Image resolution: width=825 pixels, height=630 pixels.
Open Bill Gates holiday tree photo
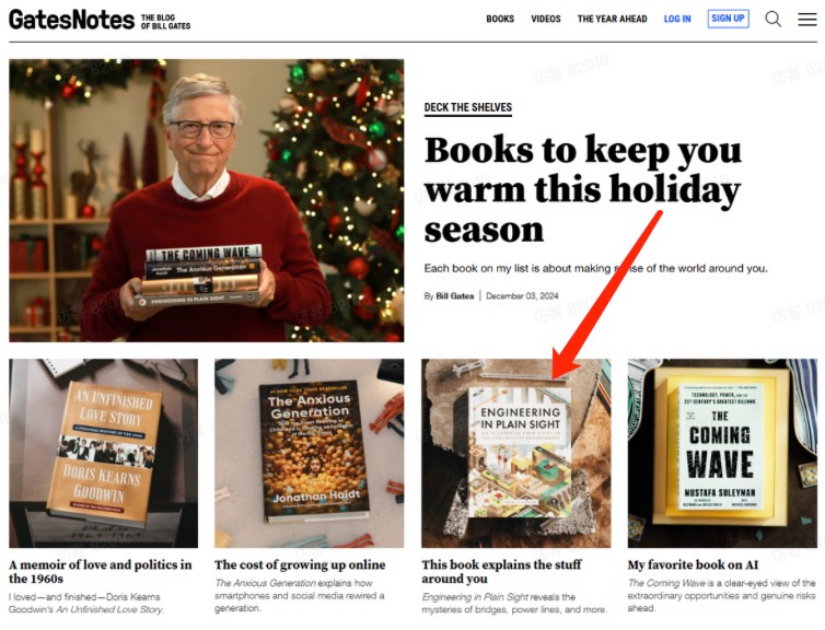(x=206, y=201)
